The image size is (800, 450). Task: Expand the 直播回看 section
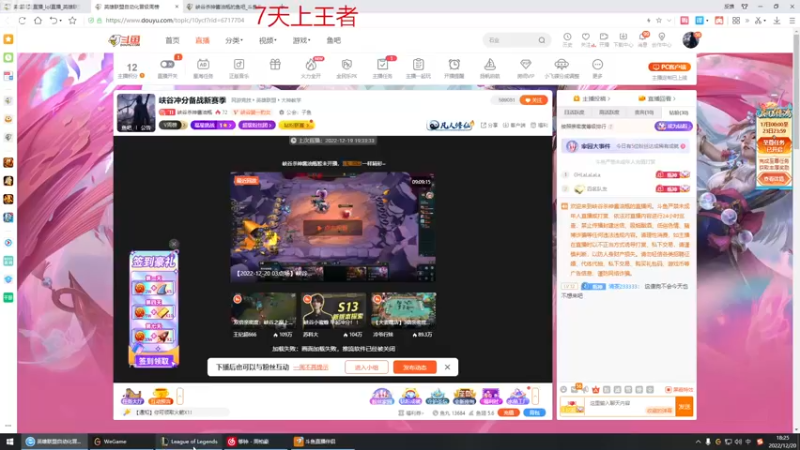pyautogui.click(x=657, y=98)
